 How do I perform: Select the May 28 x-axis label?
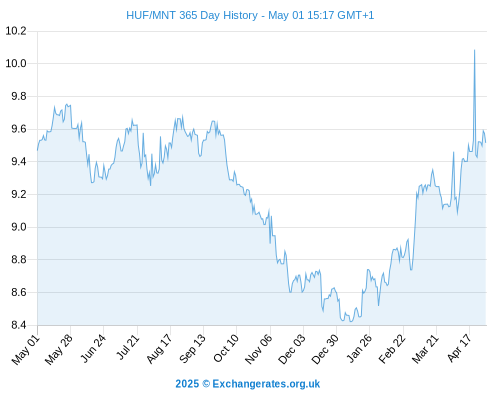[59, 349]
